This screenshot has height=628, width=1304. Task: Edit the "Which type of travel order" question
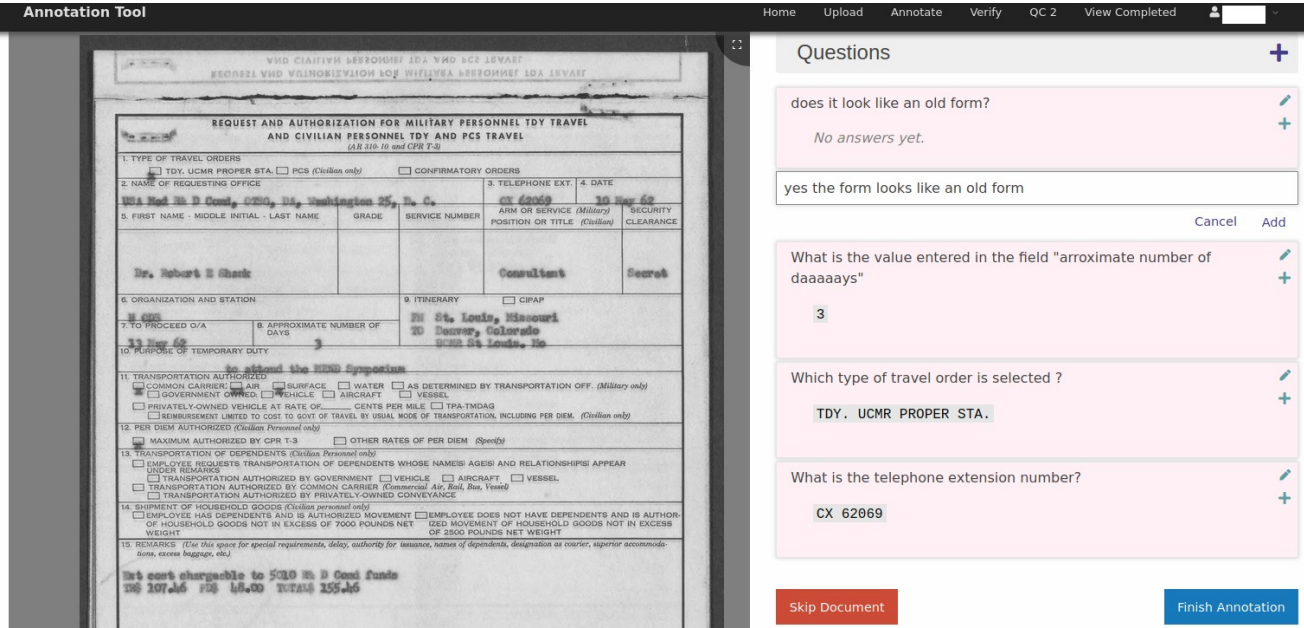(1285, 375)
